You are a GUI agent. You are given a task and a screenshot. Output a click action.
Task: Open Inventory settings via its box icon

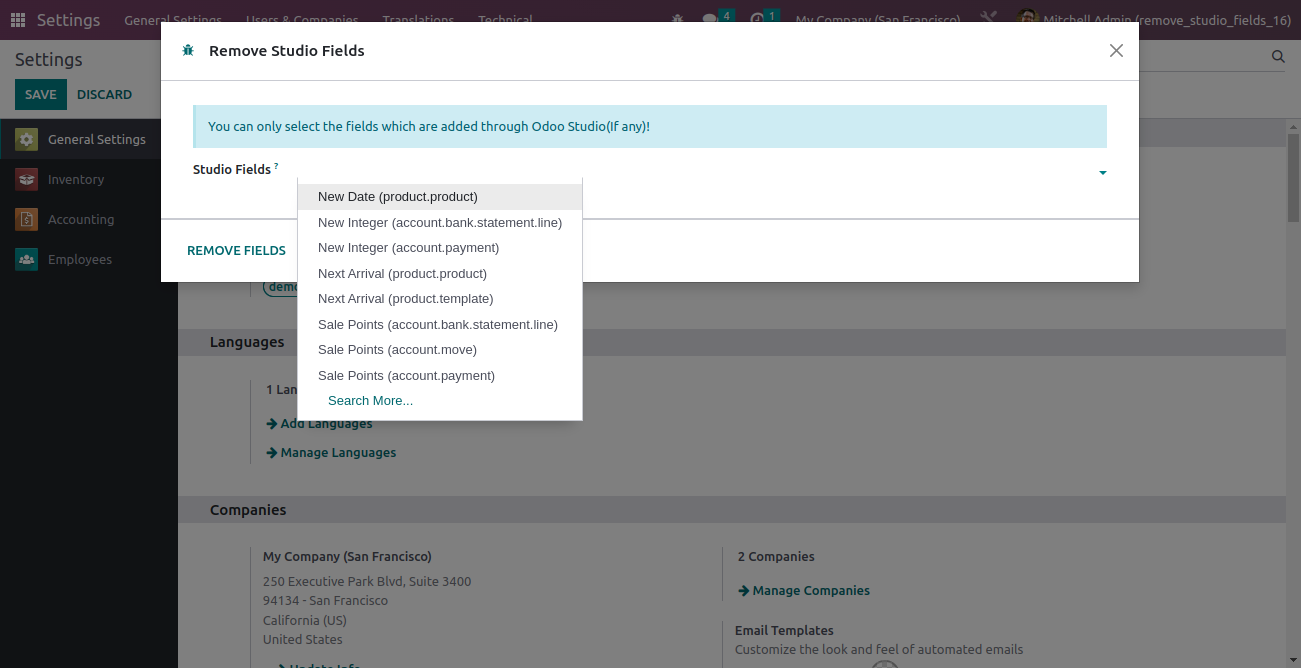(27, 180)
